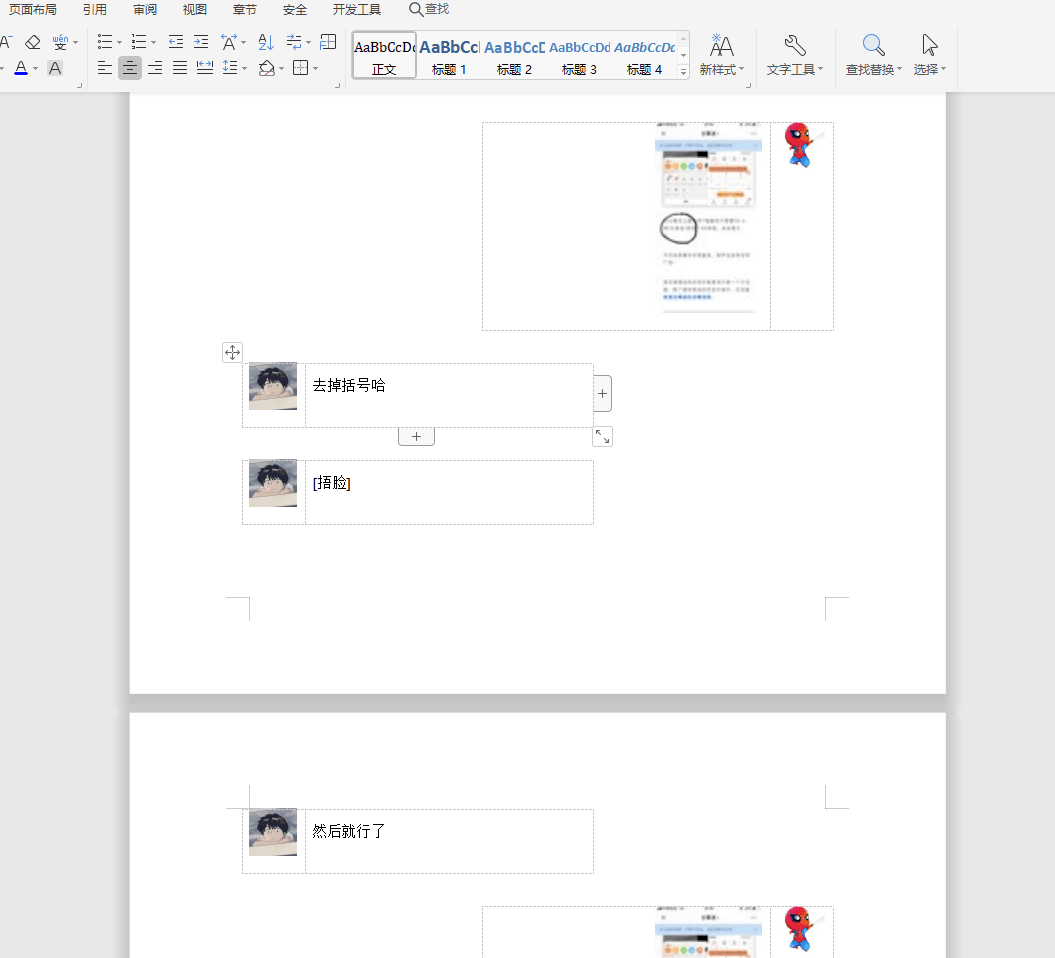Image resolution: width=1055 pixels, height=958 pixels.
Task: Enable justified alignment
Action: click(179, 67)
